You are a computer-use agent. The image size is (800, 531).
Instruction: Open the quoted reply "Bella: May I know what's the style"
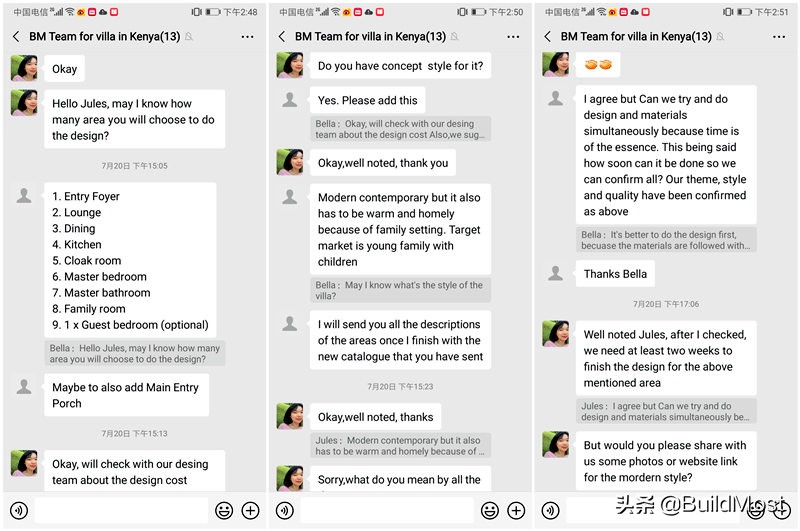[x=399, y=291]
